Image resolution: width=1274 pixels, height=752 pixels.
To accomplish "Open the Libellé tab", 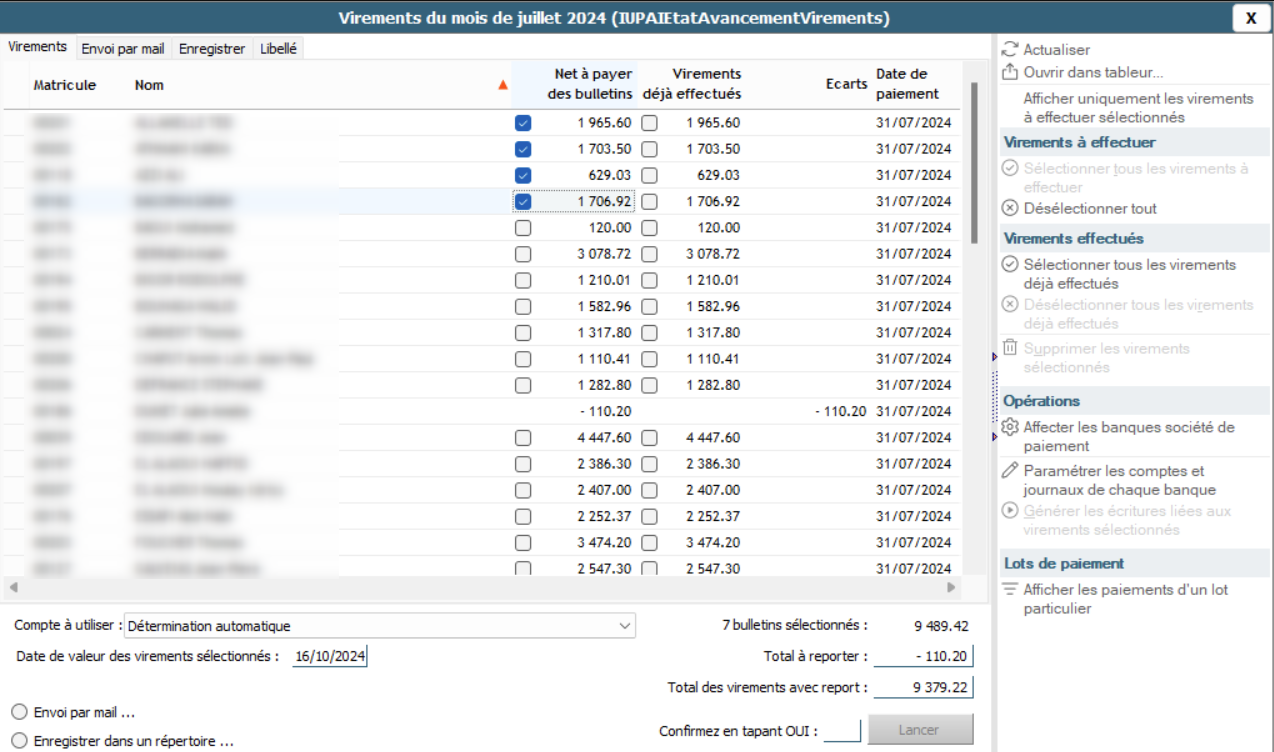I will [278, 48].
